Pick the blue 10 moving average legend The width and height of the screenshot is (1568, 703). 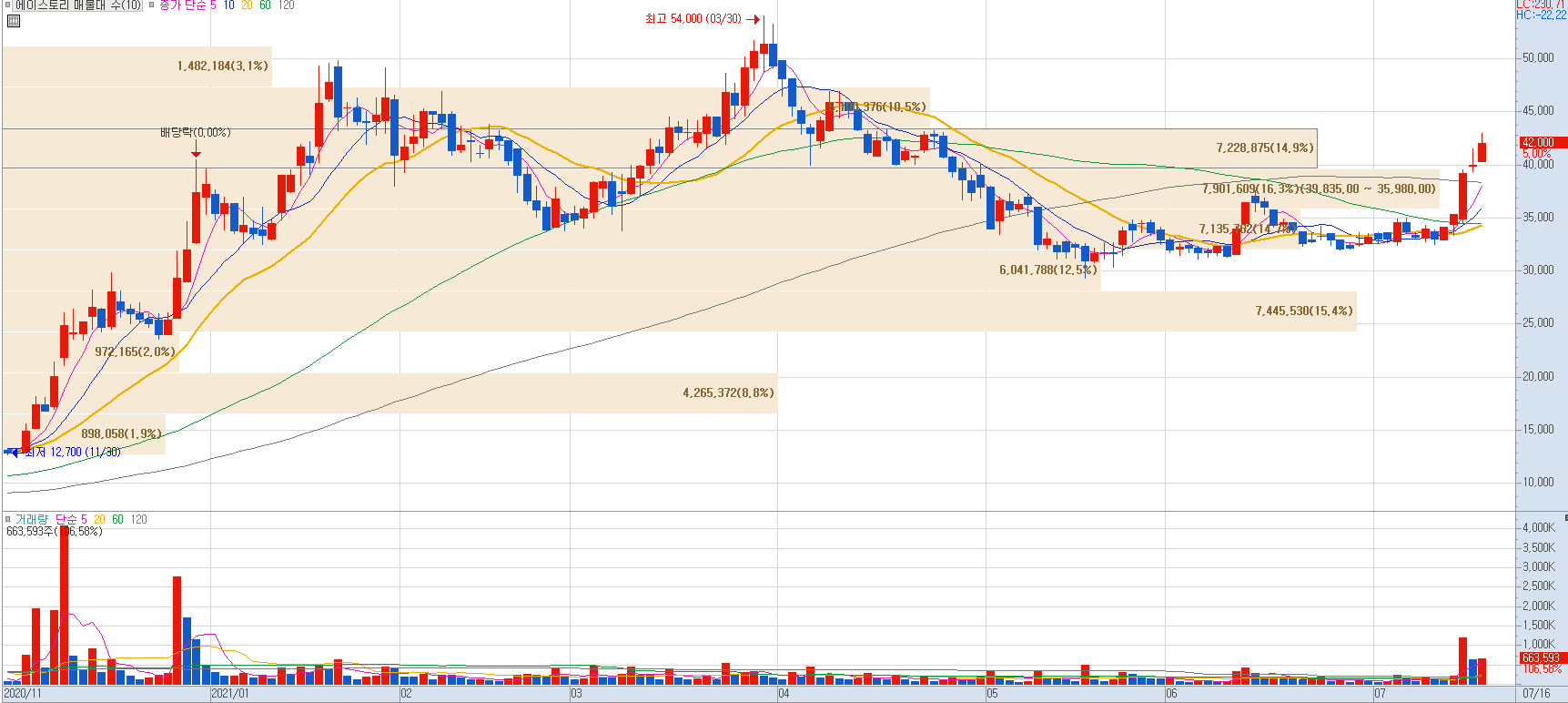[x=229, y=5]
